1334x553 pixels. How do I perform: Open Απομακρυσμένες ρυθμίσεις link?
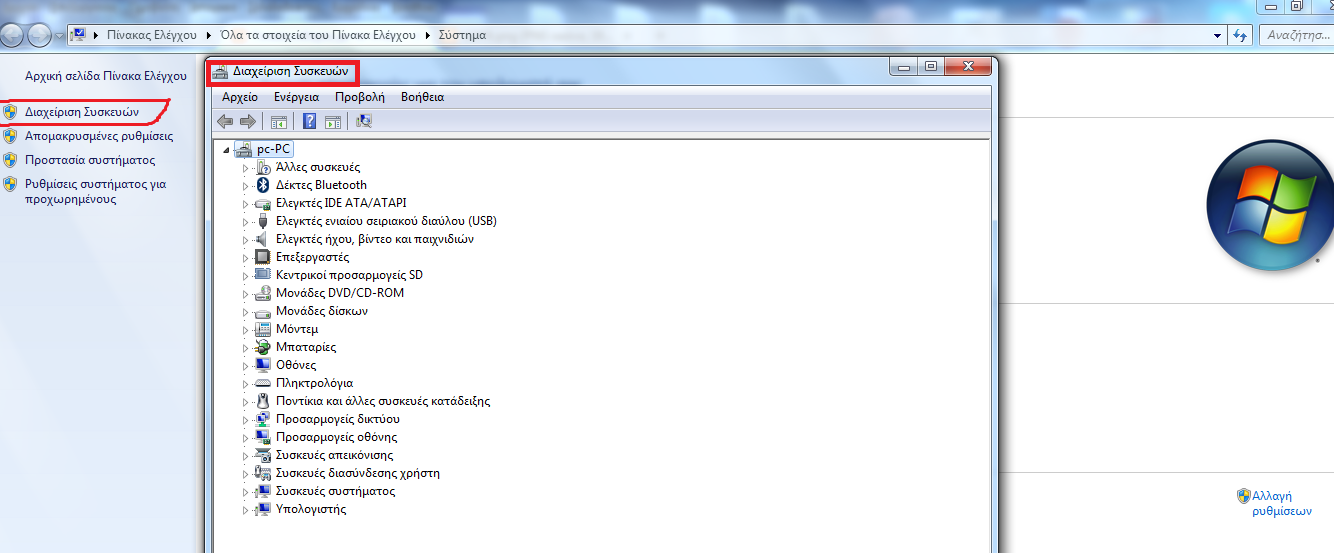99,136
